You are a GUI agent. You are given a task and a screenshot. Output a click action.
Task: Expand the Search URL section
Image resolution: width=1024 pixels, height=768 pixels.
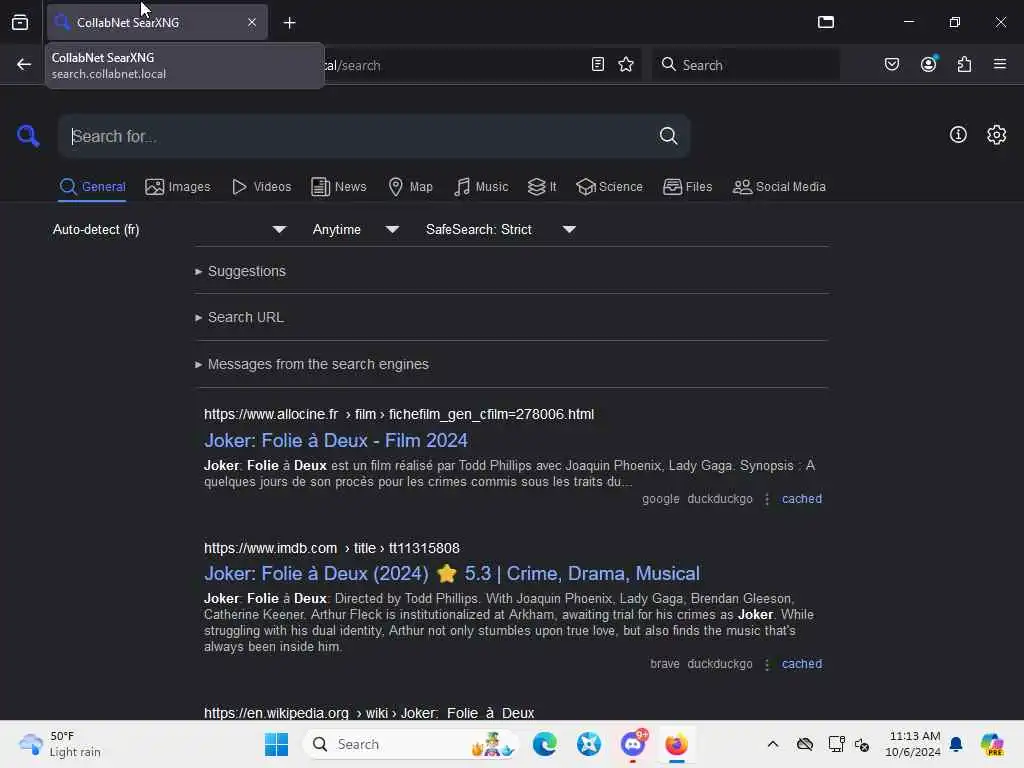click(x=239, y=317)
